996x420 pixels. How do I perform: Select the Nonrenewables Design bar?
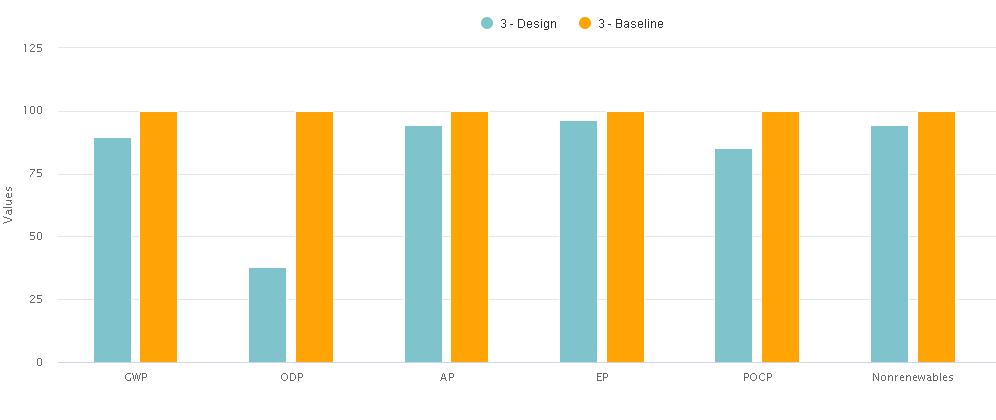tap(889, 244)
